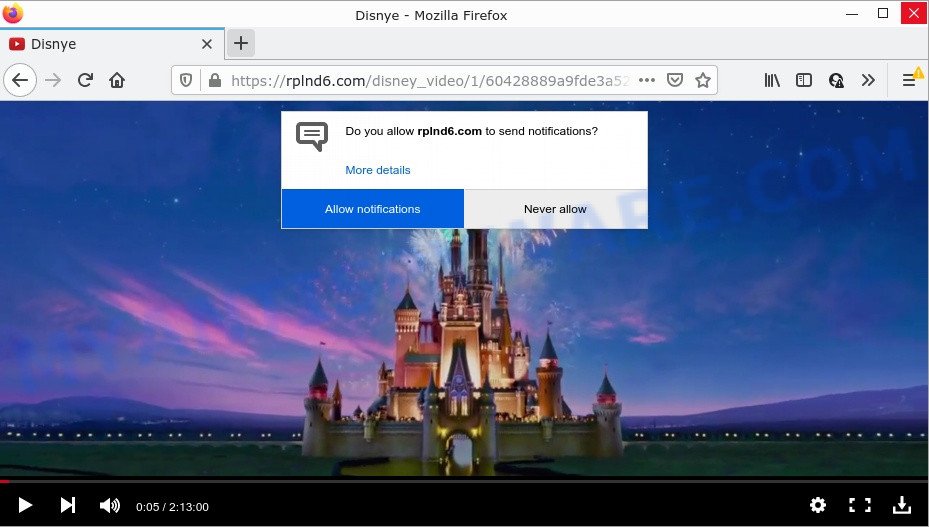Save page to Pocket
The height and width of the screenshot is (527, 929).
pyautogui.click(x=675, y=80)
